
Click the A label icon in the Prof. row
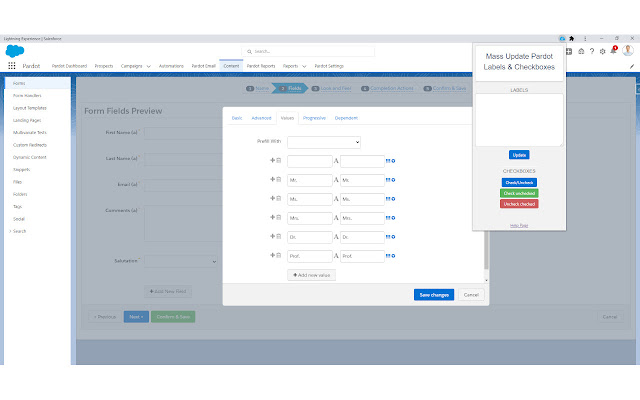(x=336, y=256)
